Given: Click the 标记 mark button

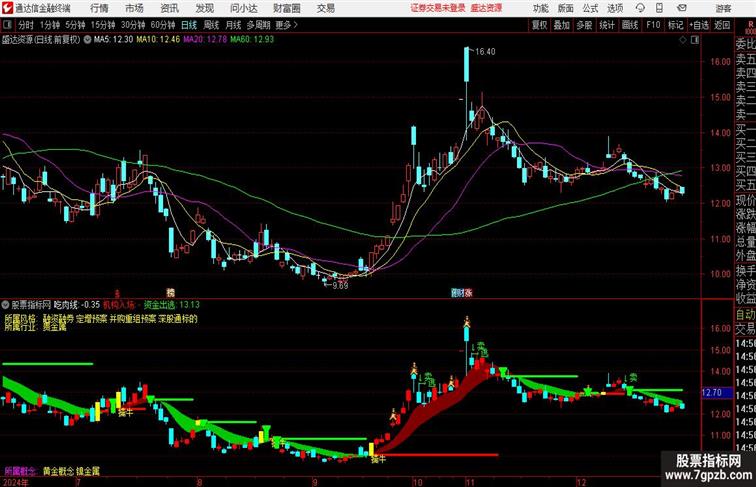Looking at the screenshot, I should point(675,25).
